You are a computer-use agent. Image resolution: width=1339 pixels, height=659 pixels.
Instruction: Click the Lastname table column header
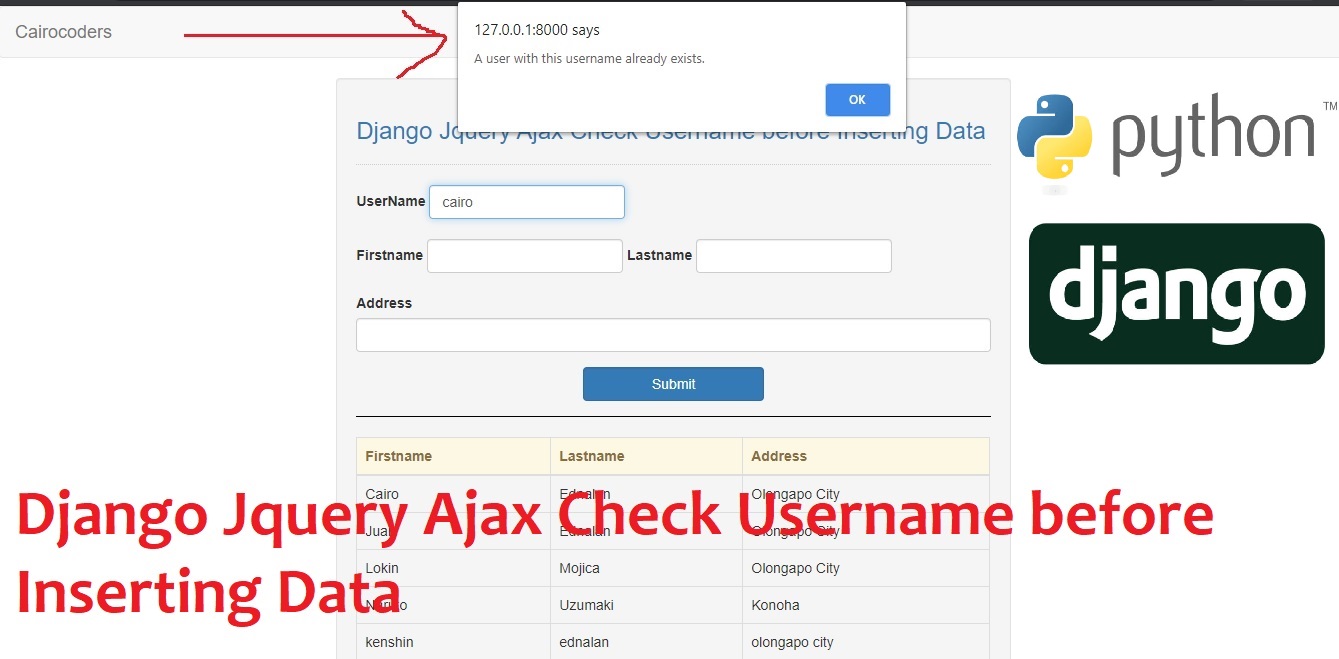click(592, 456)
